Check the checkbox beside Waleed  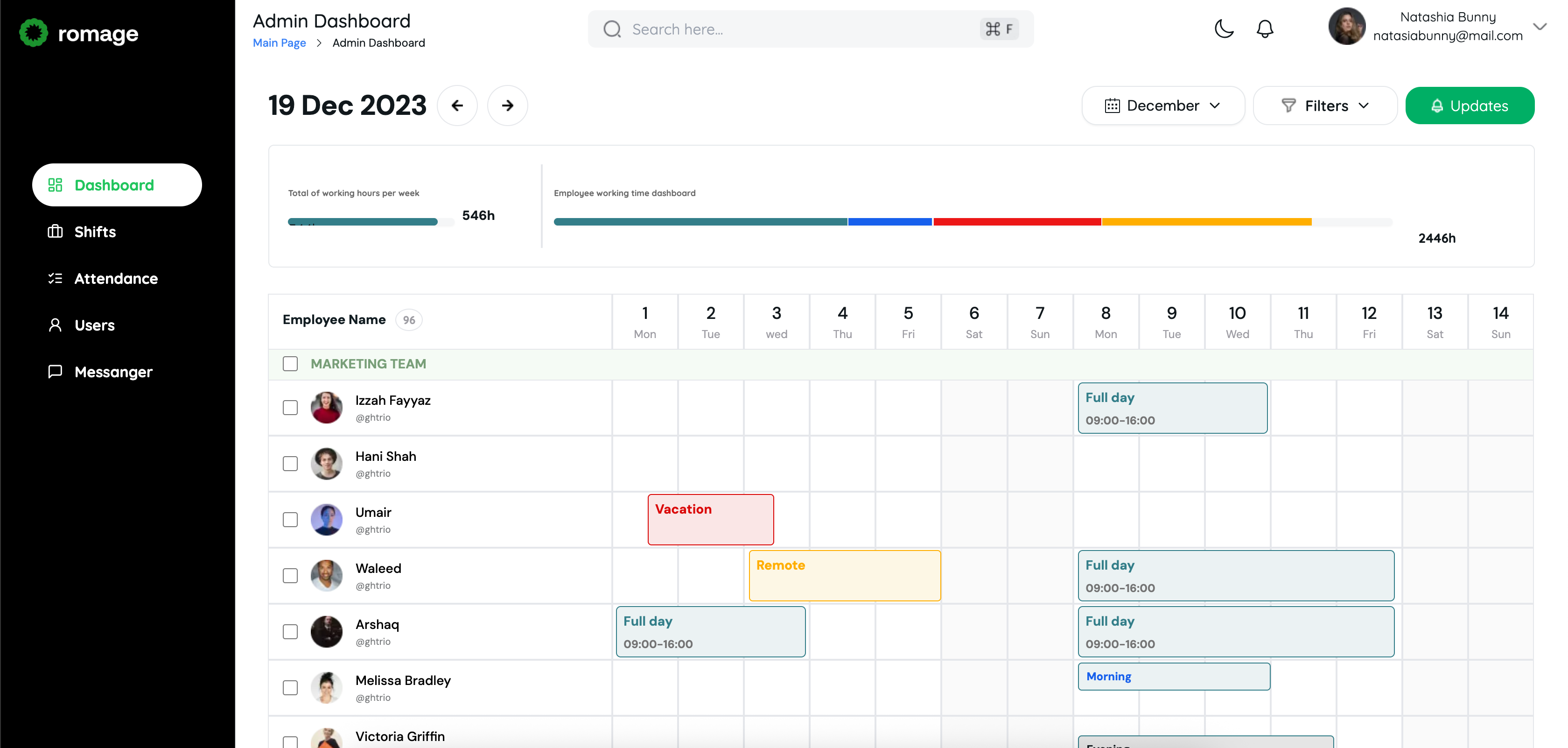(x=290, y=575)
